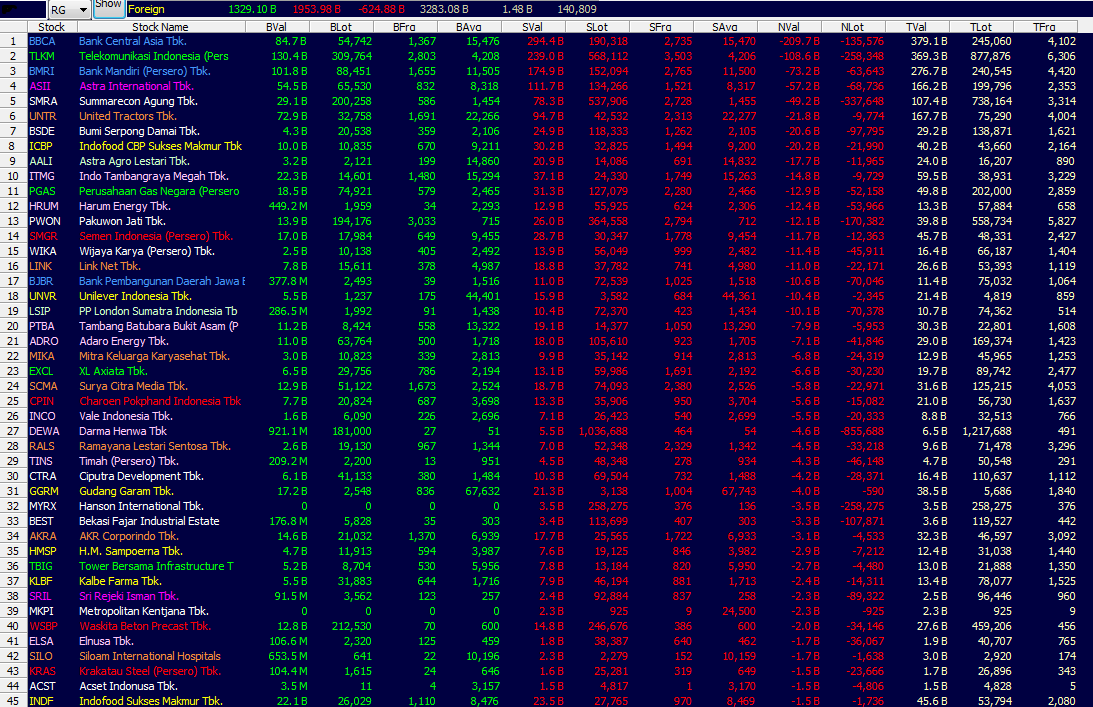The image size is (1093, 707).
Task: Sort by the BFrq column header
Action: pyautogui.click(x=404, y=27)
